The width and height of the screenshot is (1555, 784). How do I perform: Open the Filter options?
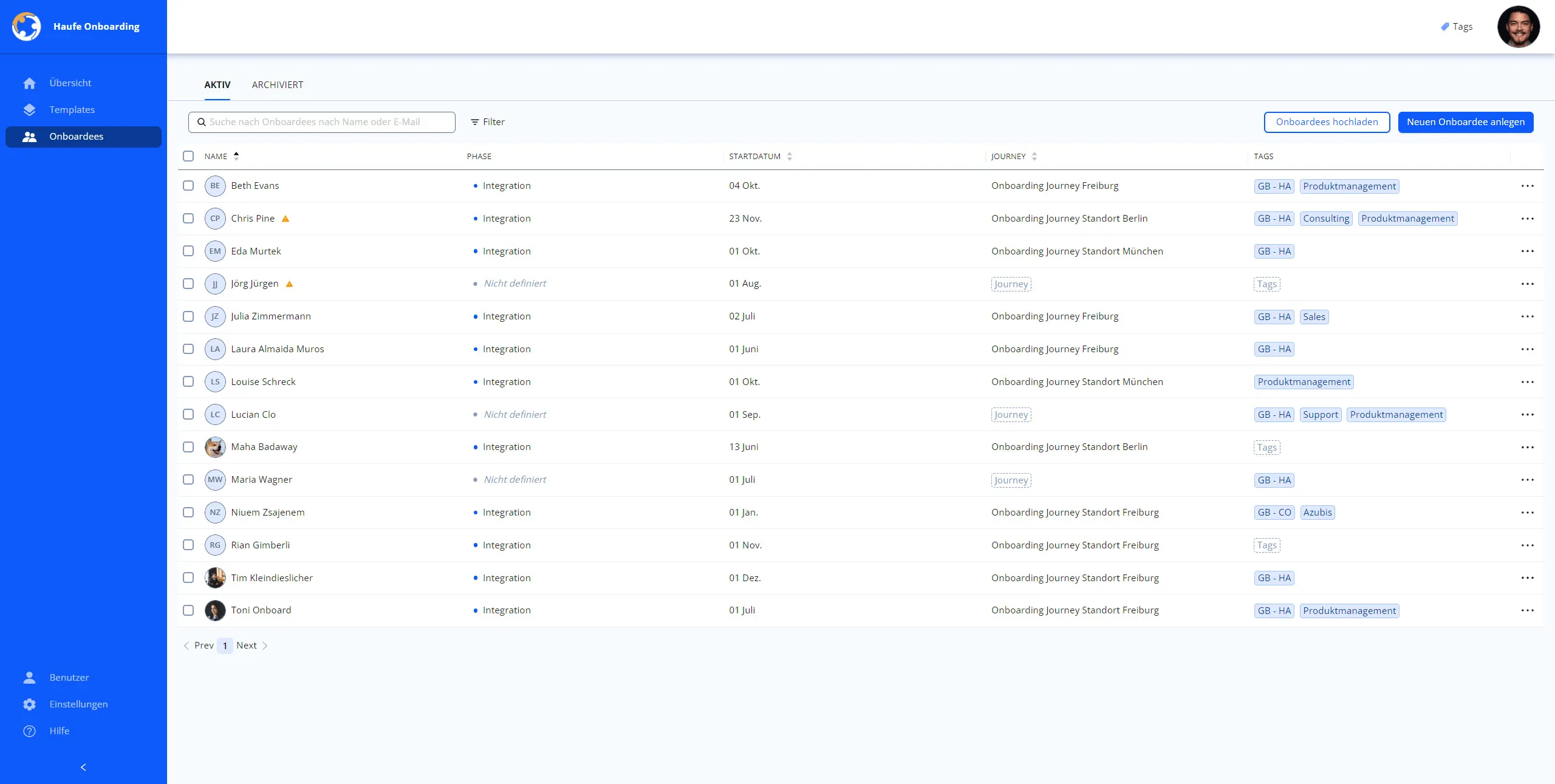click(488, 122)
